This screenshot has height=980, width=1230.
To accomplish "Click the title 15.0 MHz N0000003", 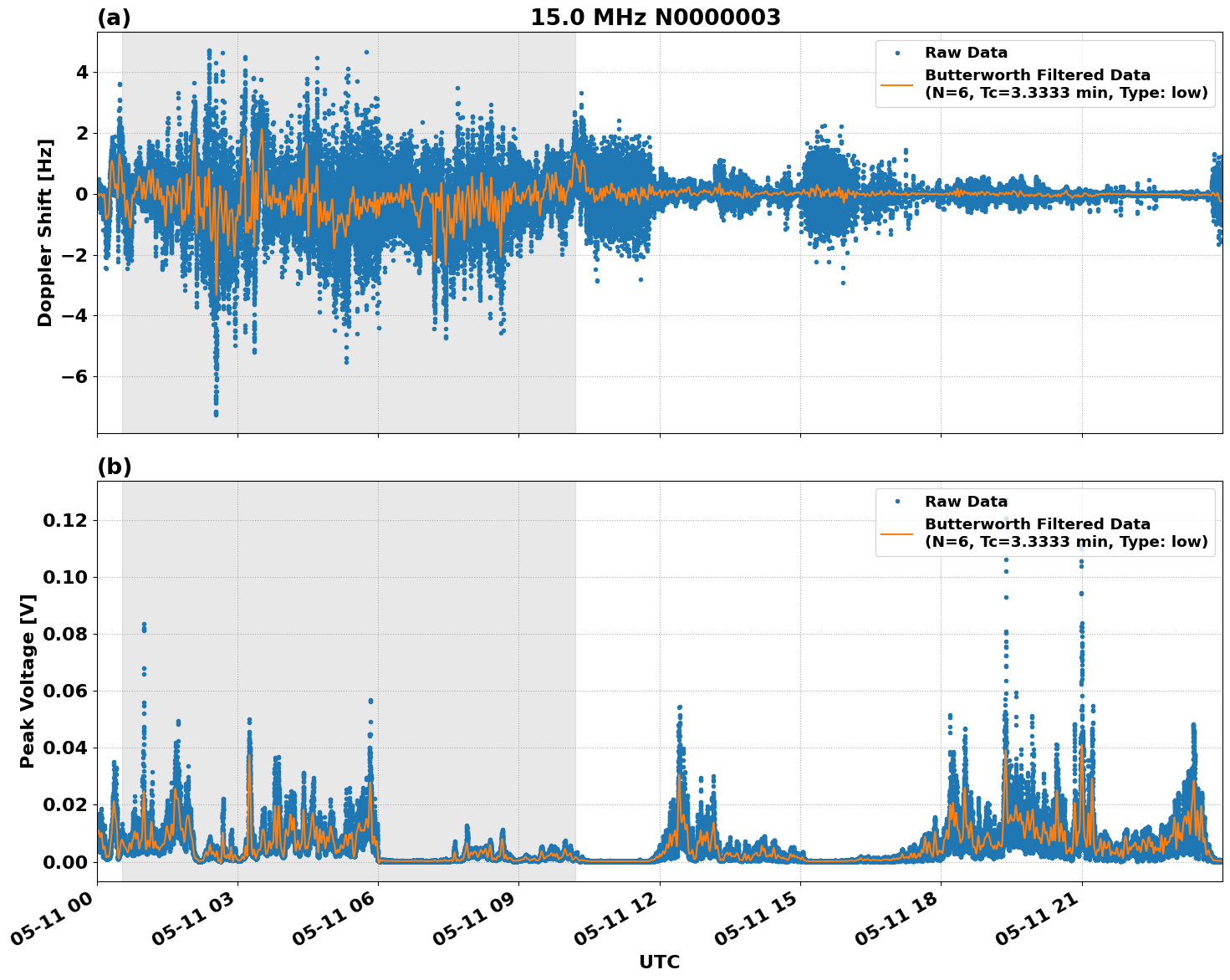I will 656,17.
